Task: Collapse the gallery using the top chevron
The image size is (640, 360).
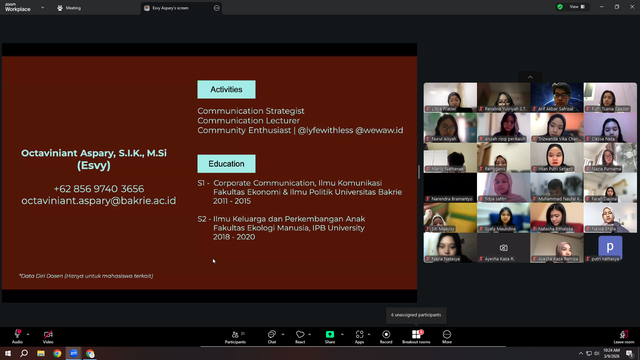Action: pos(530,77)
